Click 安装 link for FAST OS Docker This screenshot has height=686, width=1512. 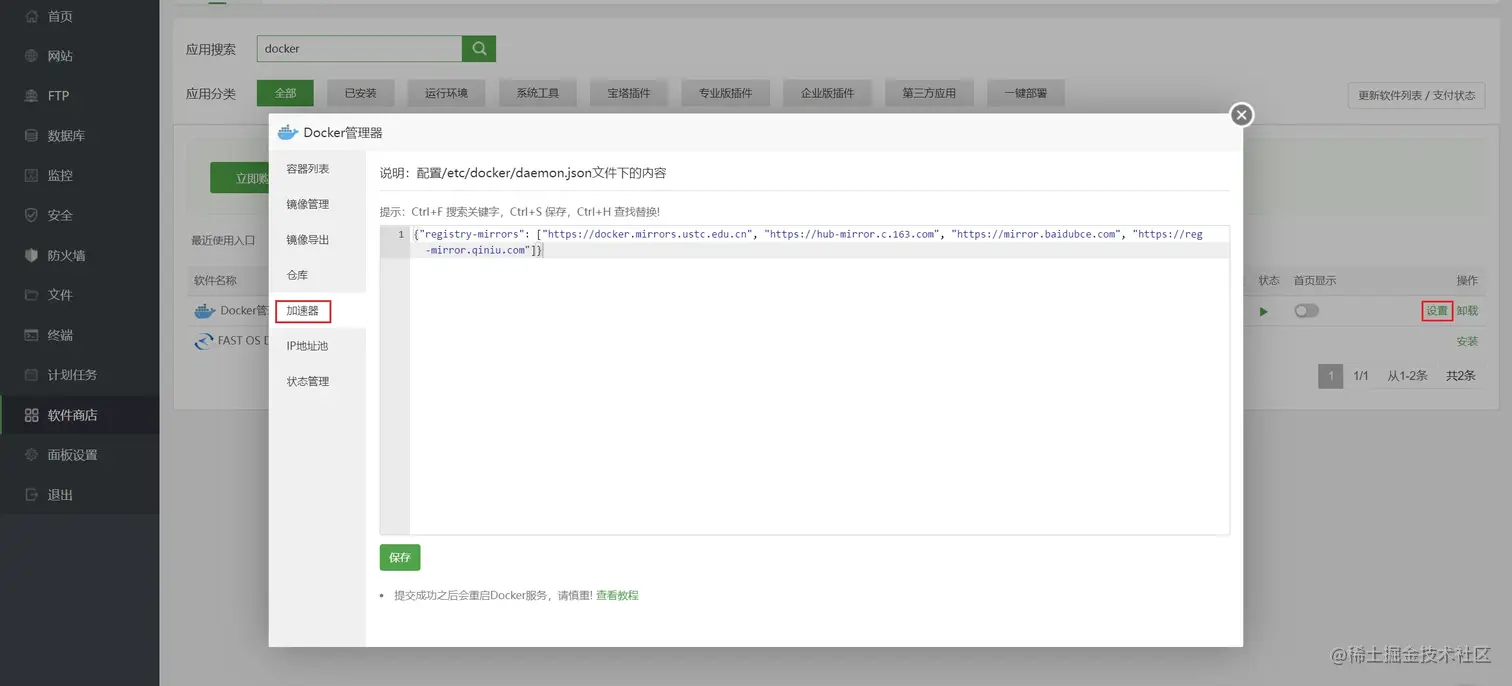1467,341
